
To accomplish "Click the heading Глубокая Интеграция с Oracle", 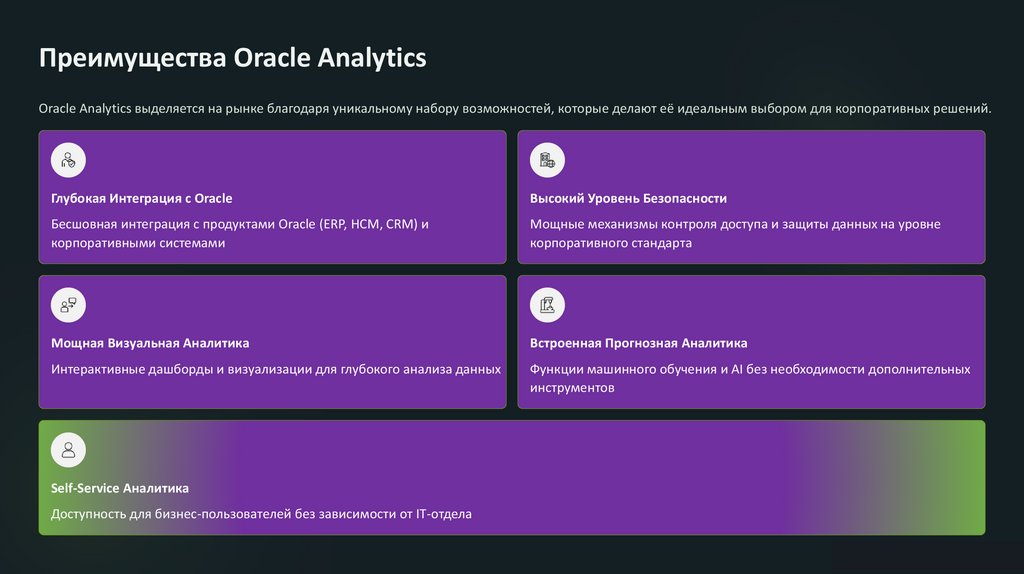I will (x=141, y=199).
